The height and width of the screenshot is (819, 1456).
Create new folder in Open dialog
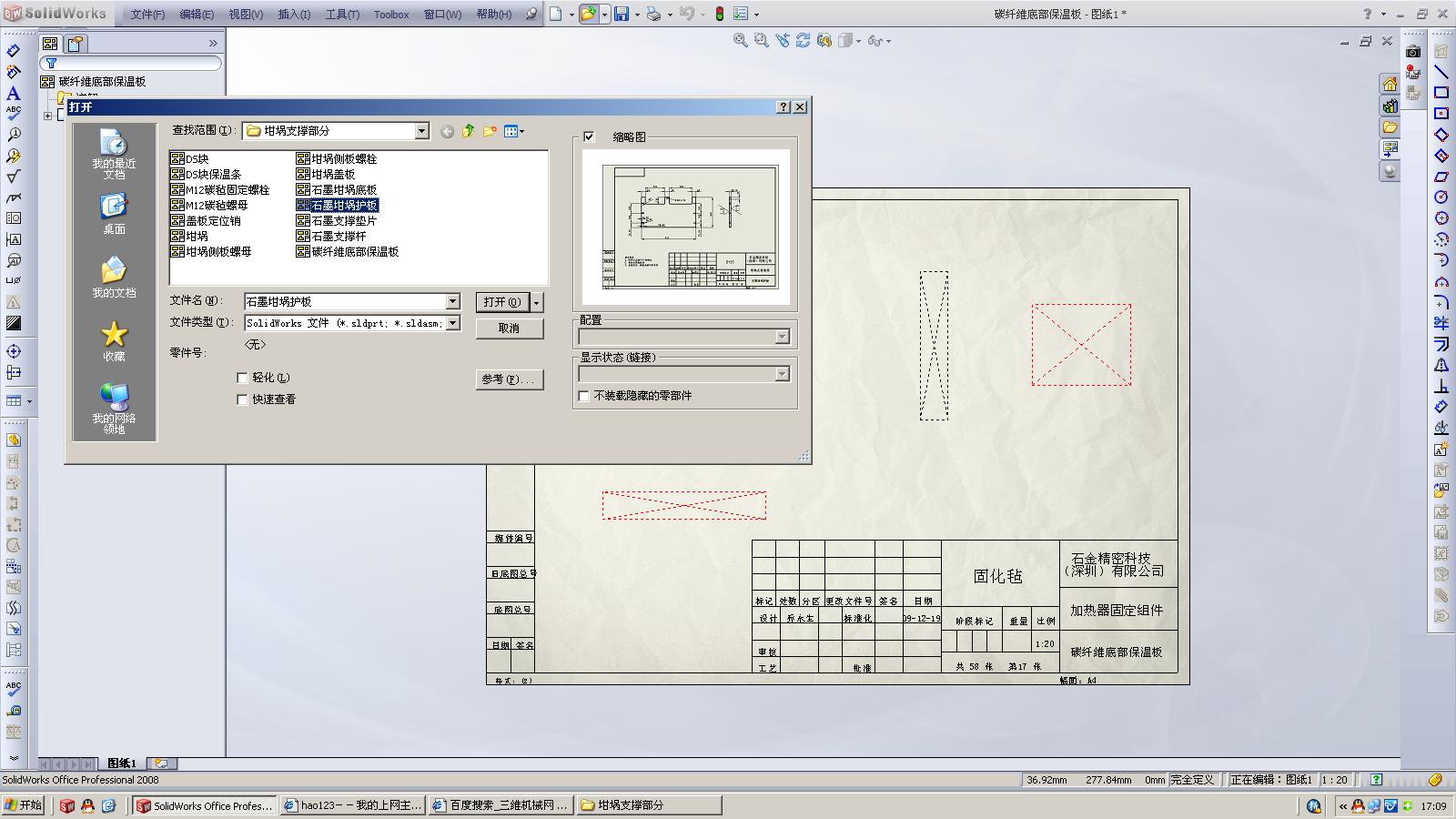click(x=490, y=131)
